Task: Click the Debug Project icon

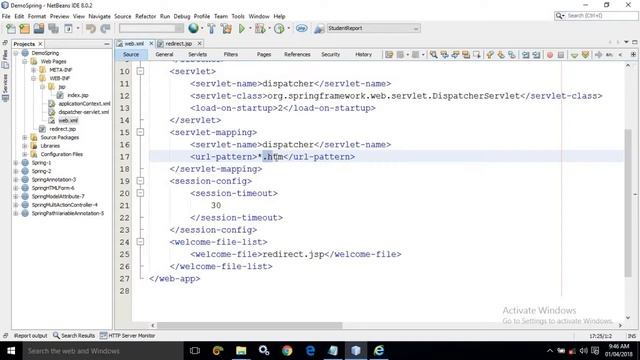Action: (x=260, y=29)
